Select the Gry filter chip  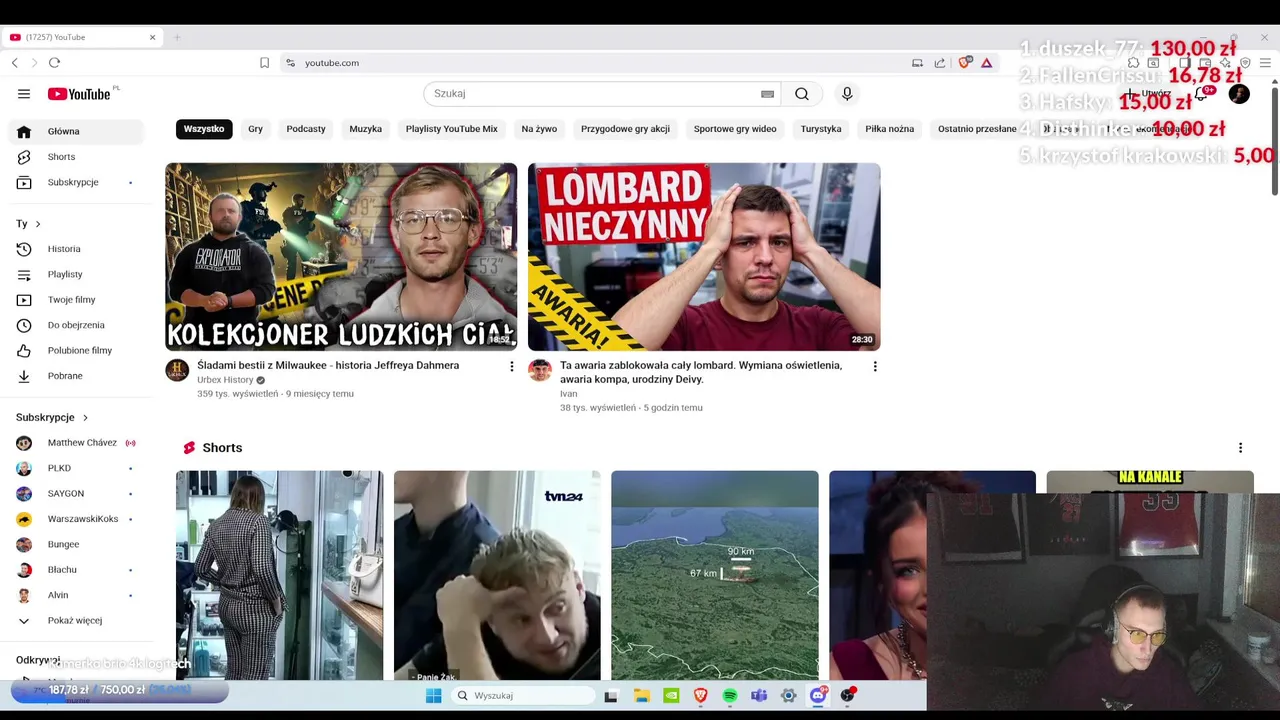click(x=256, y=129)
